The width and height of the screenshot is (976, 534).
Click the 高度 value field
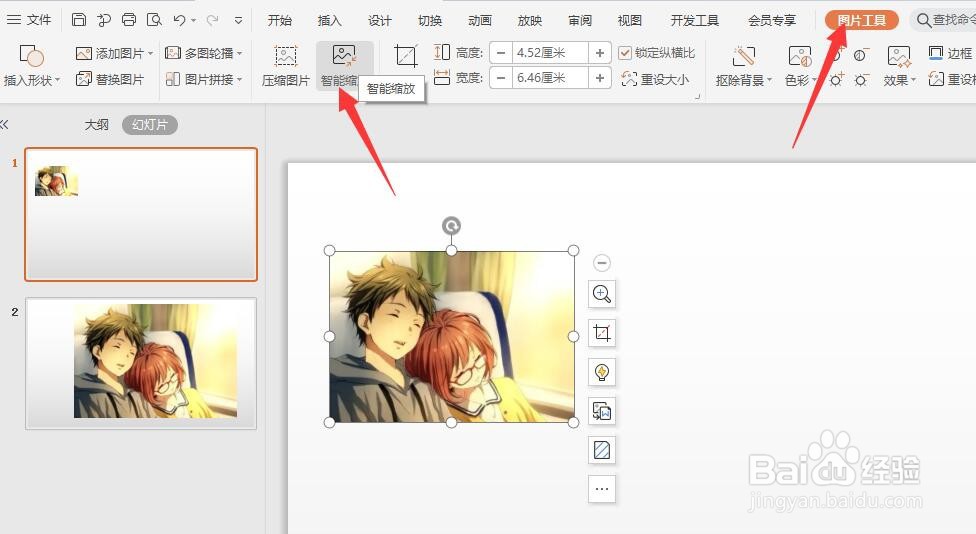[551, 53]
